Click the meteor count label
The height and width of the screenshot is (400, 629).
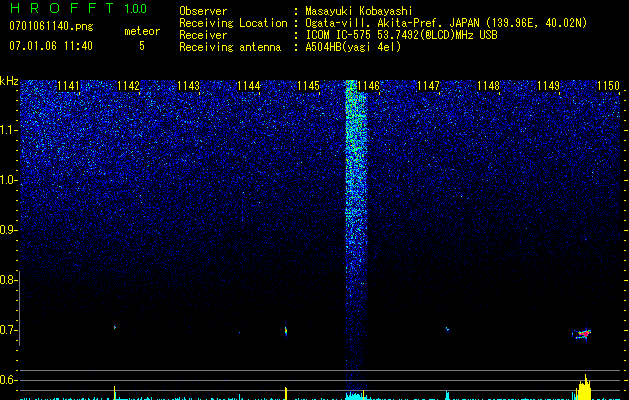point(142,31)
